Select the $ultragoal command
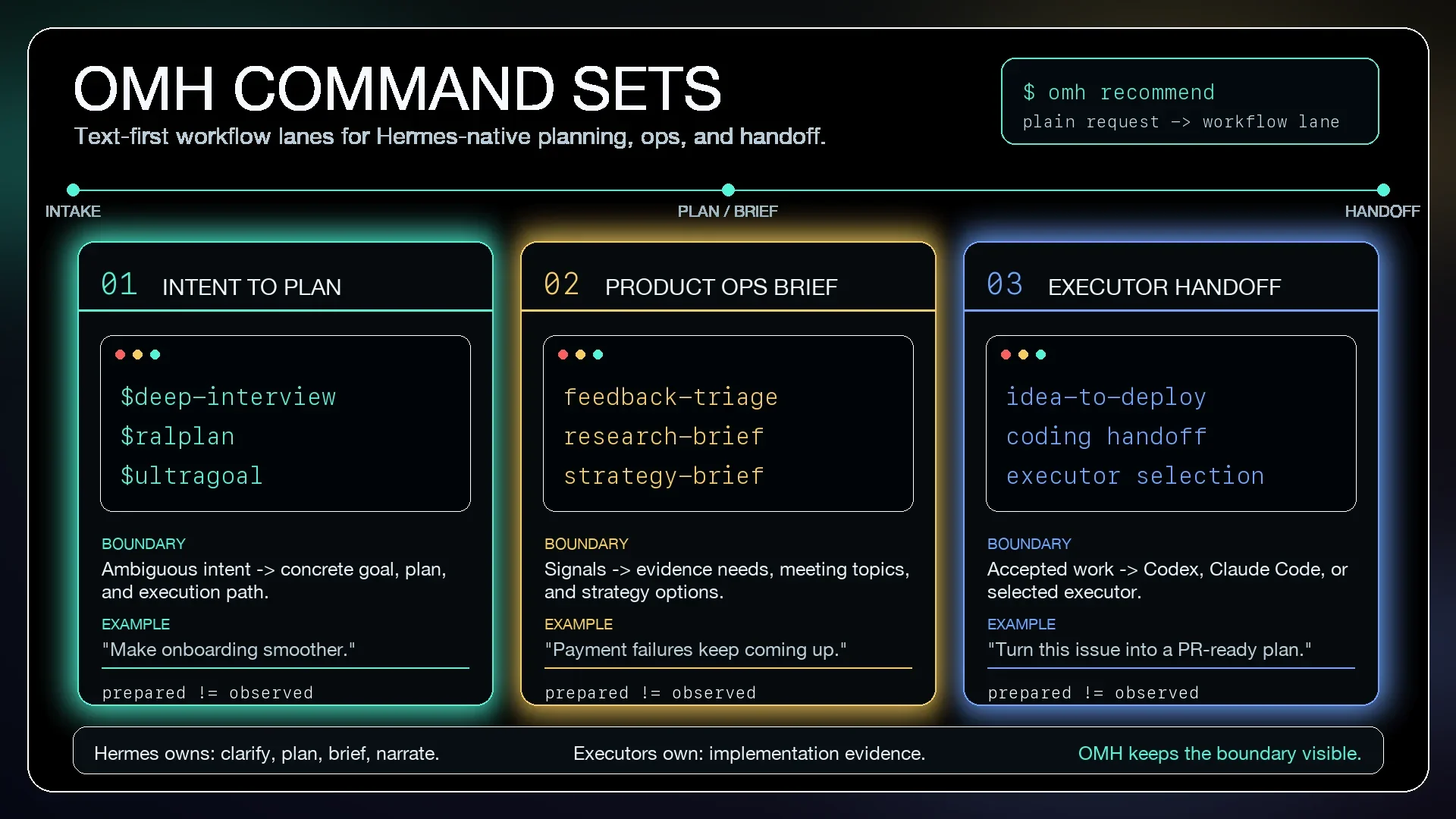1456x819 pixels. tap(192, 475)
